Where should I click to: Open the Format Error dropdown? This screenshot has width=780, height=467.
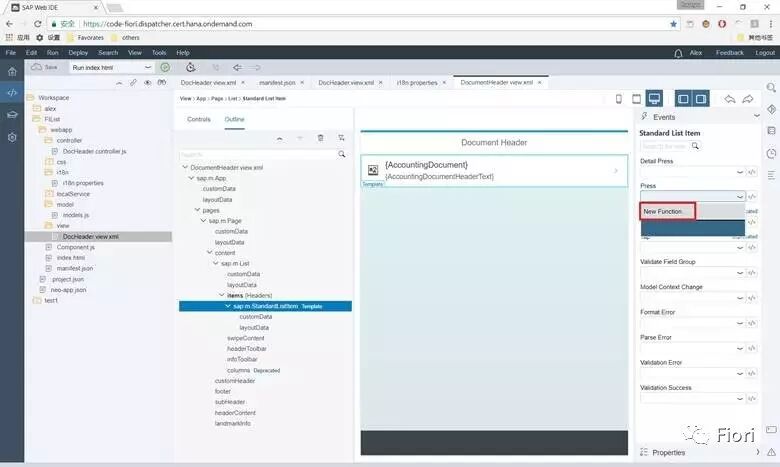tap(740, 323)
